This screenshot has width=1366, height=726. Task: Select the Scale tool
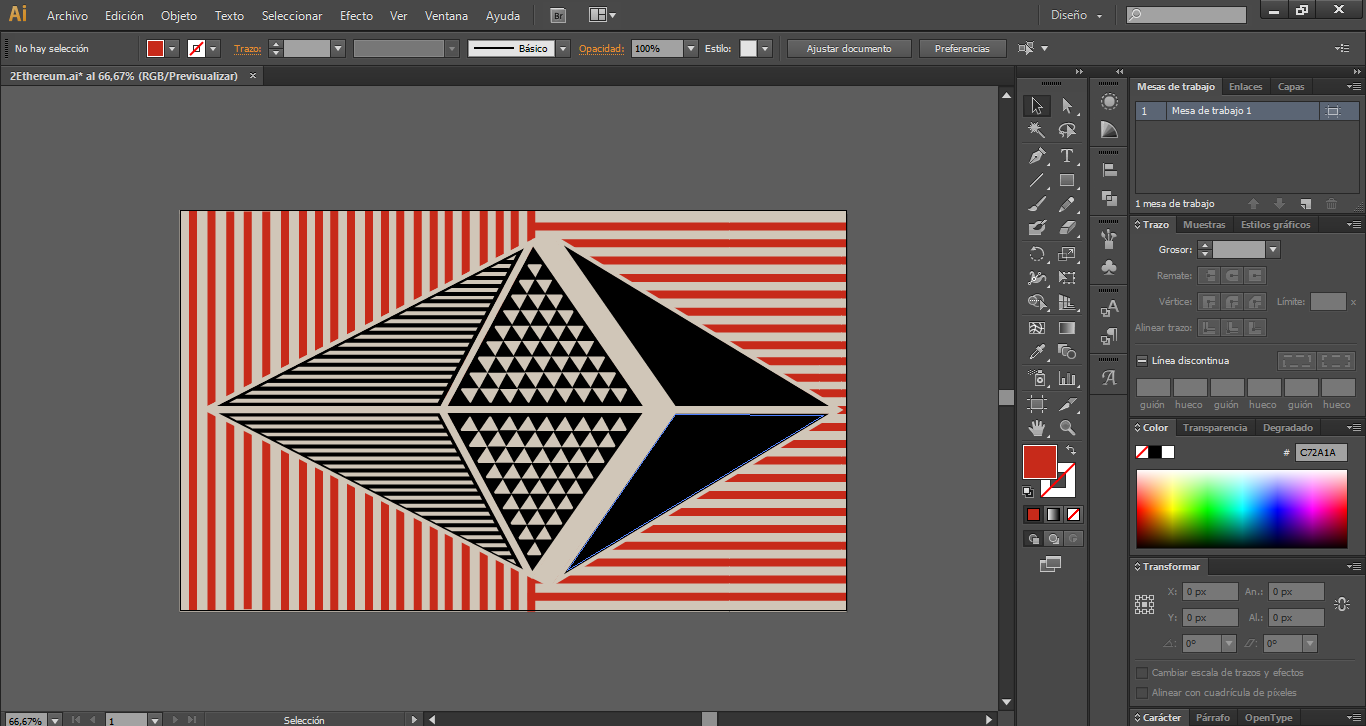click(x=1067, y=255)
